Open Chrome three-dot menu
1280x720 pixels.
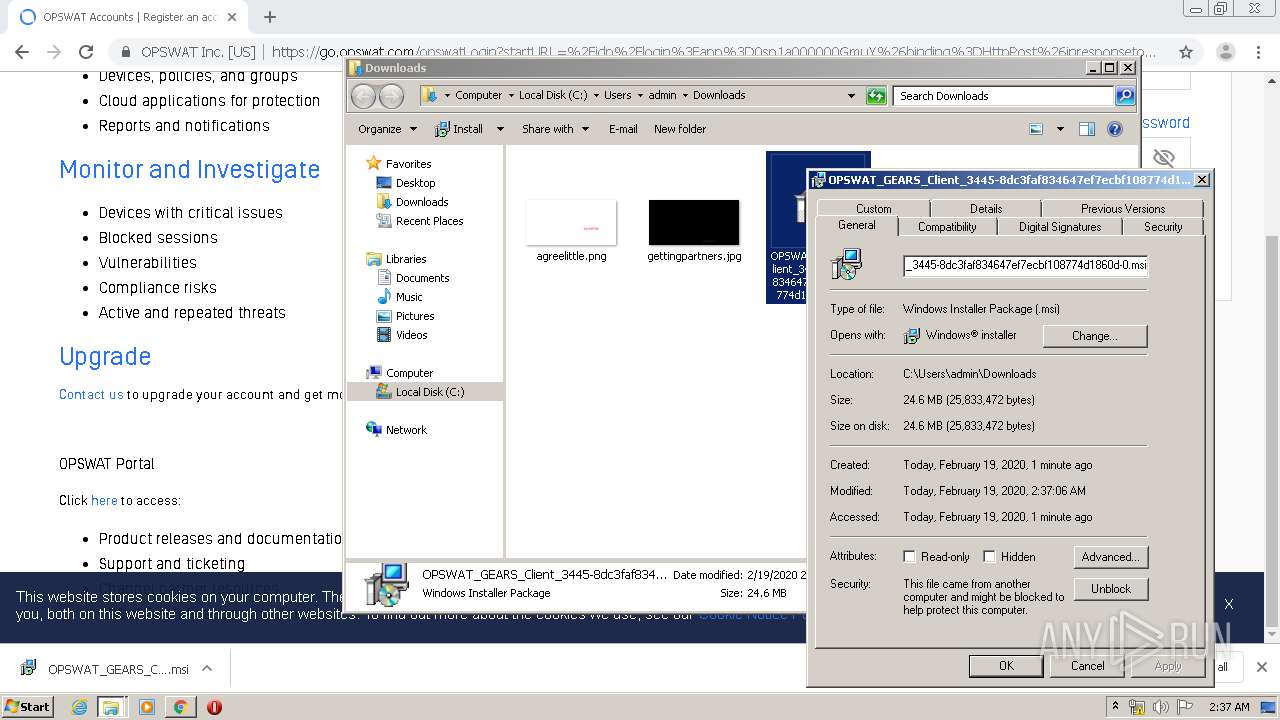[1259, 52]
